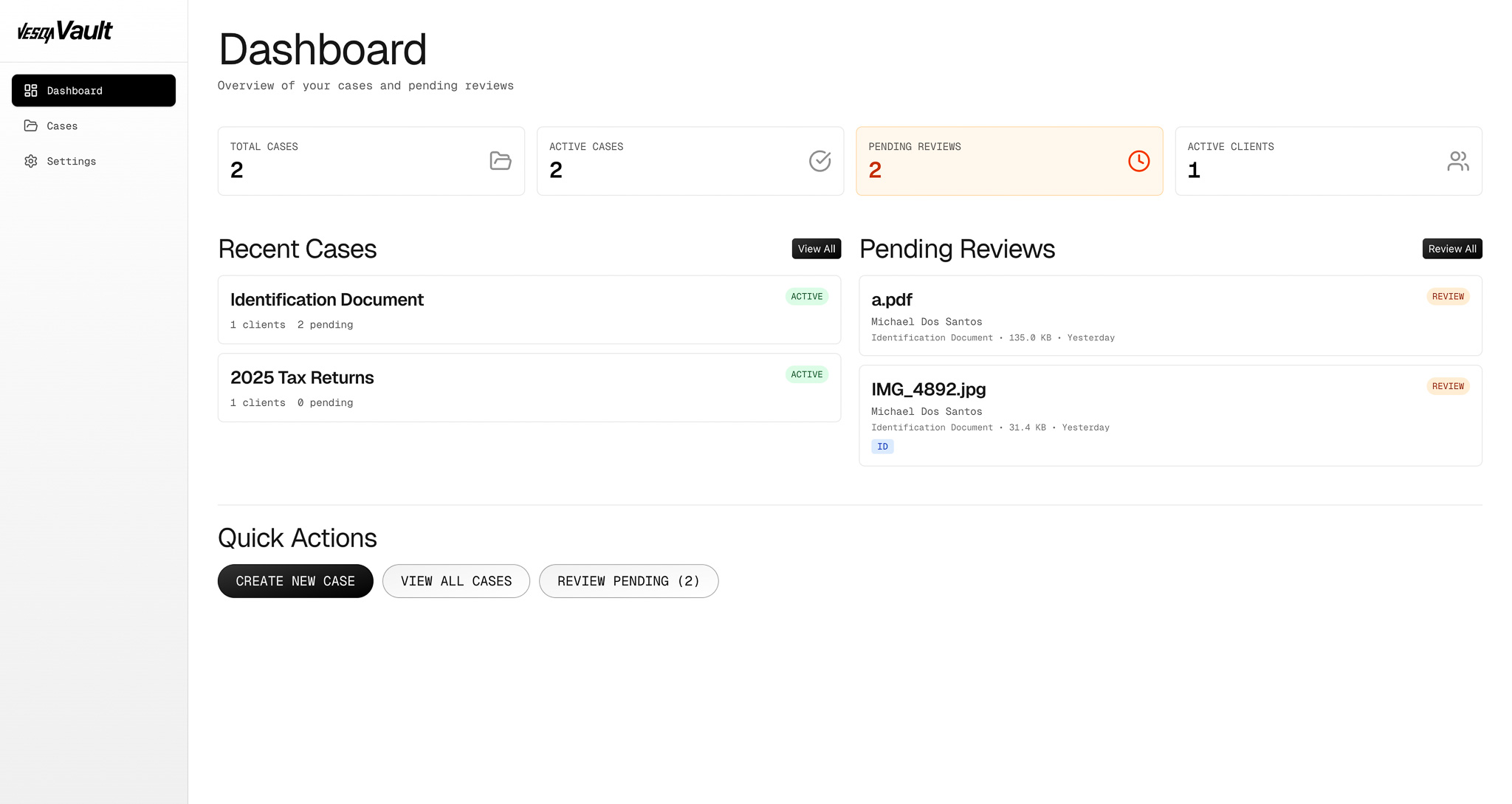Click the clock icon on Pending Reviews card
Image resolution: width=1512 pixels, height=804 pixels.
point(1138,161)
